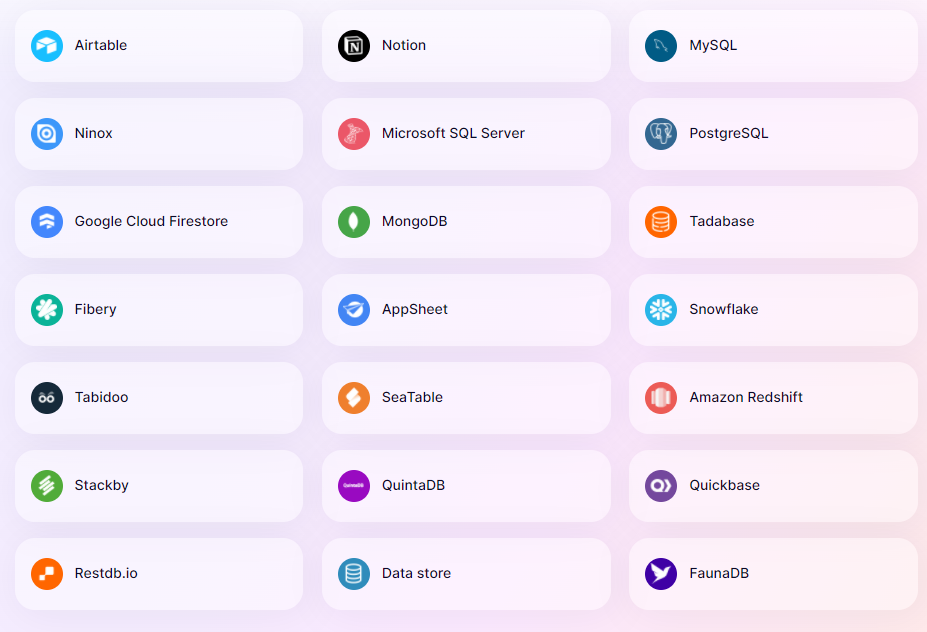Click the Ninox blue icon
Image resolution: width=927 pixels, height=632 pixels.
47,134
